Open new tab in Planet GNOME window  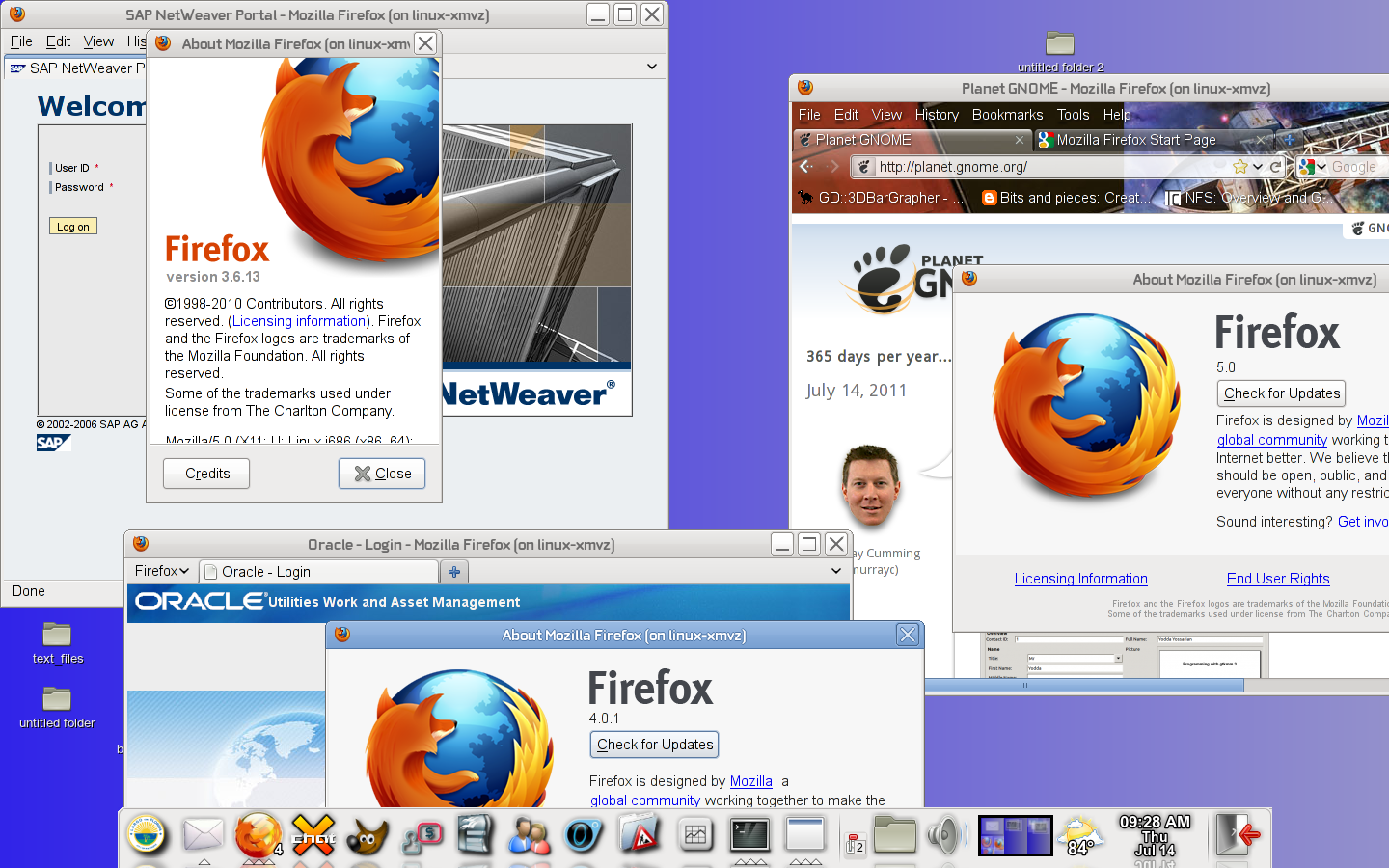(1289, 140)
